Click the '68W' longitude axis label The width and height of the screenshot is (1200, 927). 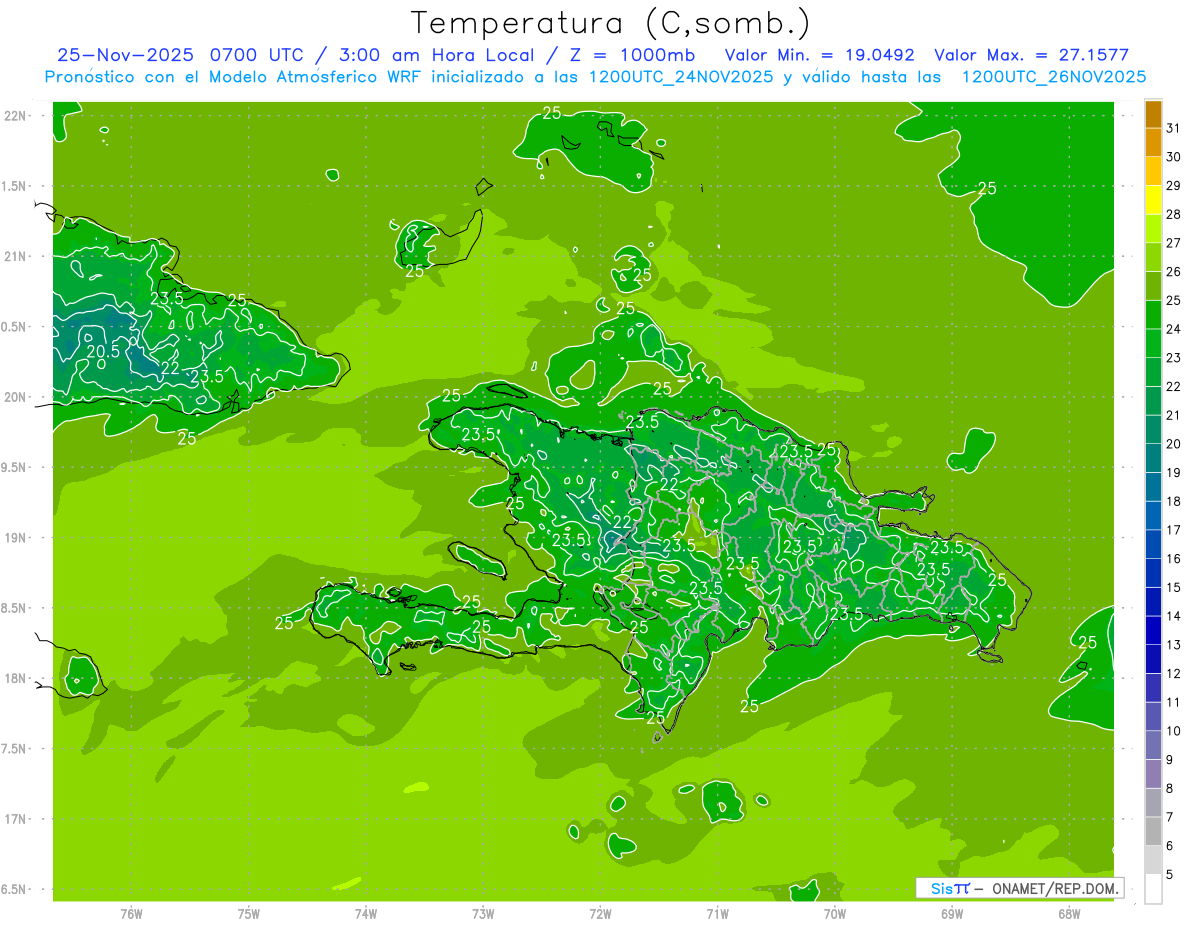[x=1069, y=913]
